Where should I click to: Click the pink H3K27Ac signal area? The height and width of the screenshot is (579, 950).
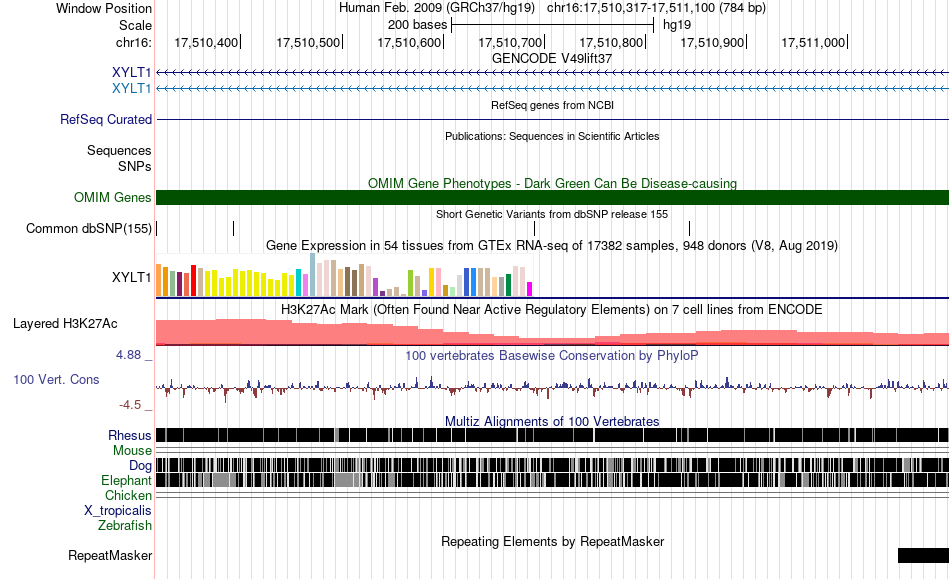point(553,333)
